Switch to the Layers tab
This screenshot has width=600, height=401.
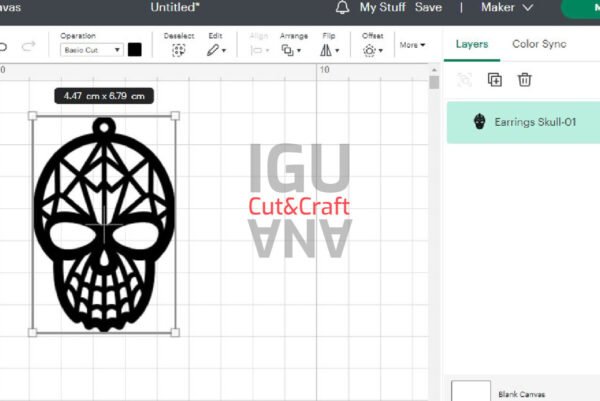[x=472, y=45]
